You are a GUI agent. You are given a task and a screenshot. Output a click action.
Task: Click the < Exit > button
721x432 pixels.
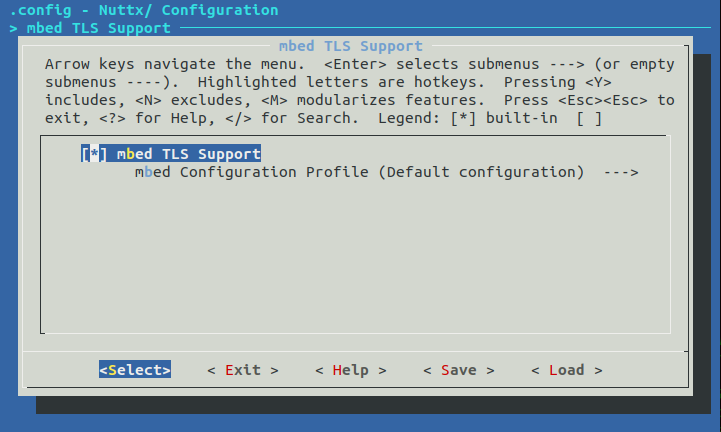(243, 370)
